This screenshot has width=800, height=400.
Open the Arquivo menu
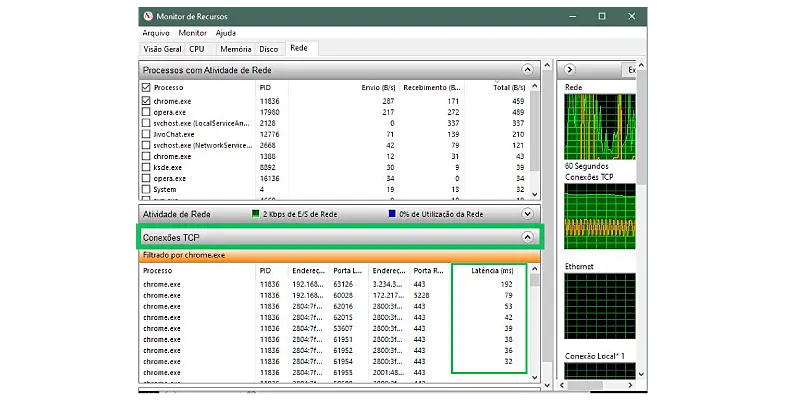156,33
